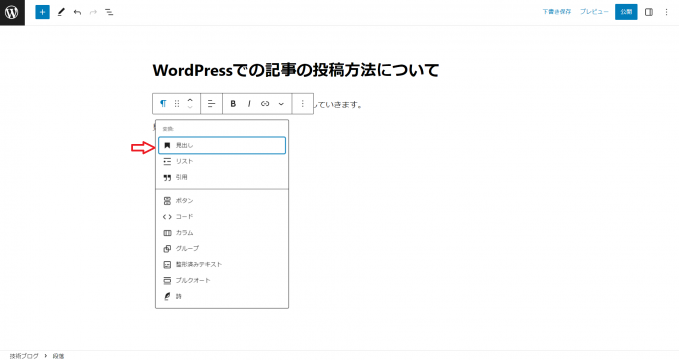
Task: Open the text alignment control
Action: pyautogui.click(x=211, y=104)
